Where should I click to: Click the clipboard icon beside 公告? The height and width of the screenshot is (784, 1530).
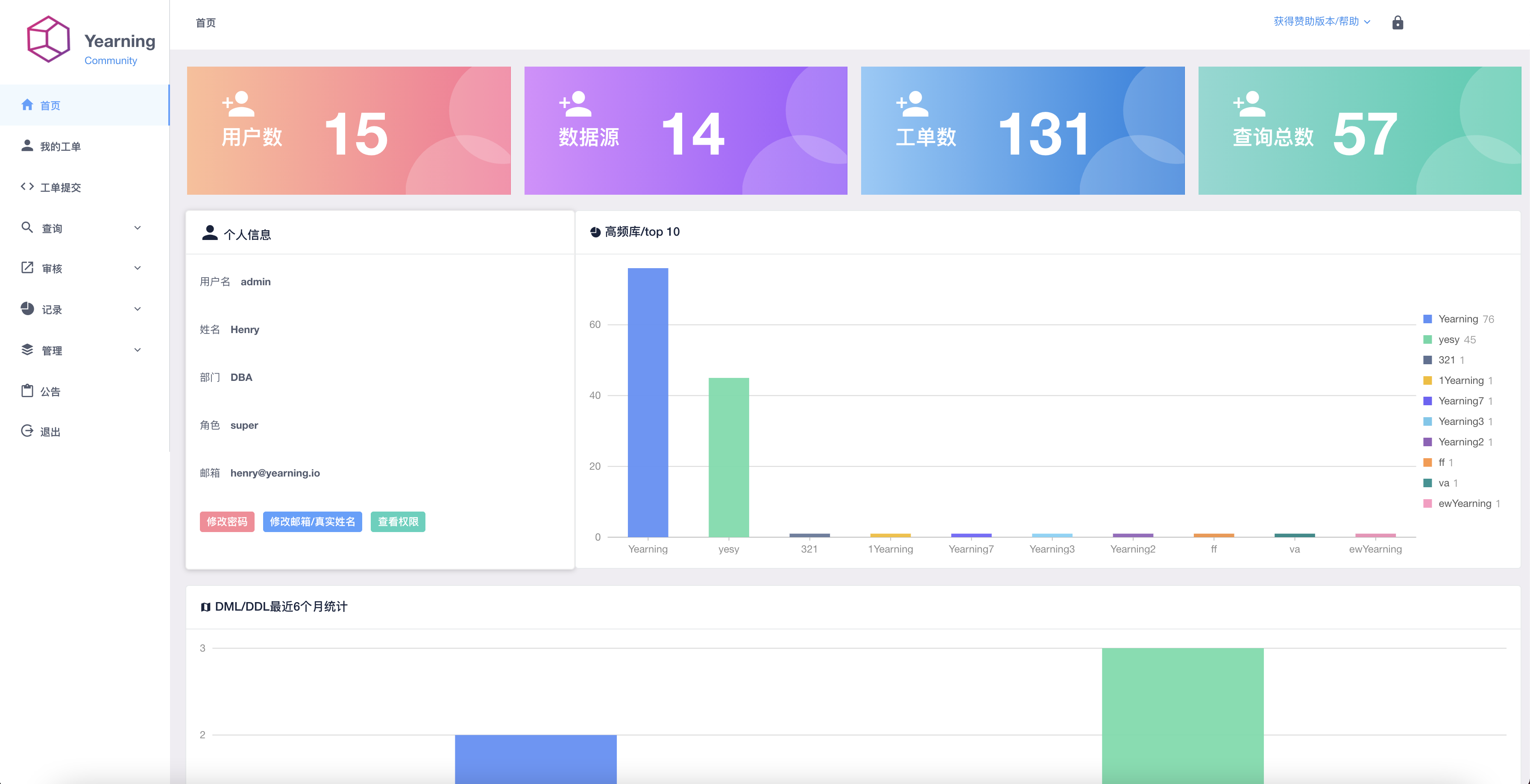pyautogui.click(x=27, y=391)
